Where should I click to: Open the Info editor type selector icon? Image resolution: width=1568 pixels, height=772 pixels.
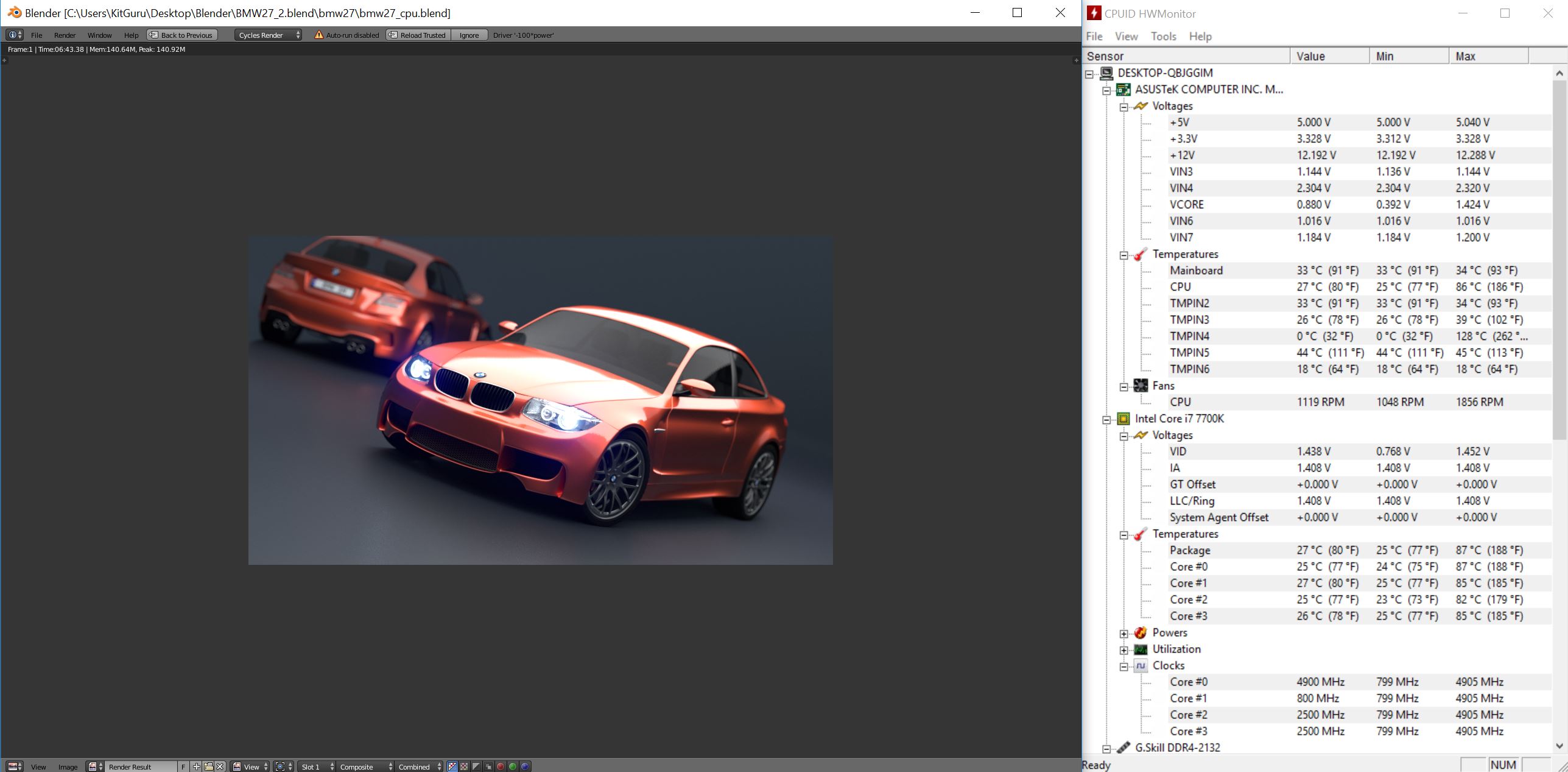coord(14,35)
